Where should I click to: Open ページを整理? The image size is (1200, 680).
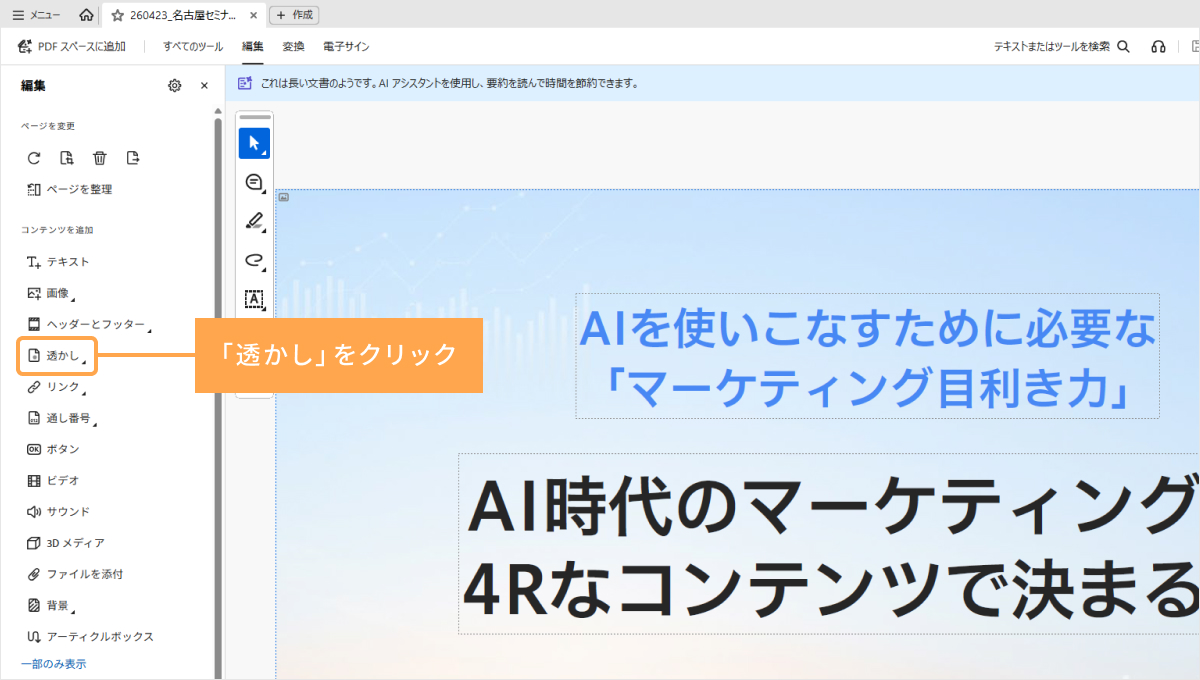point(69,189)
